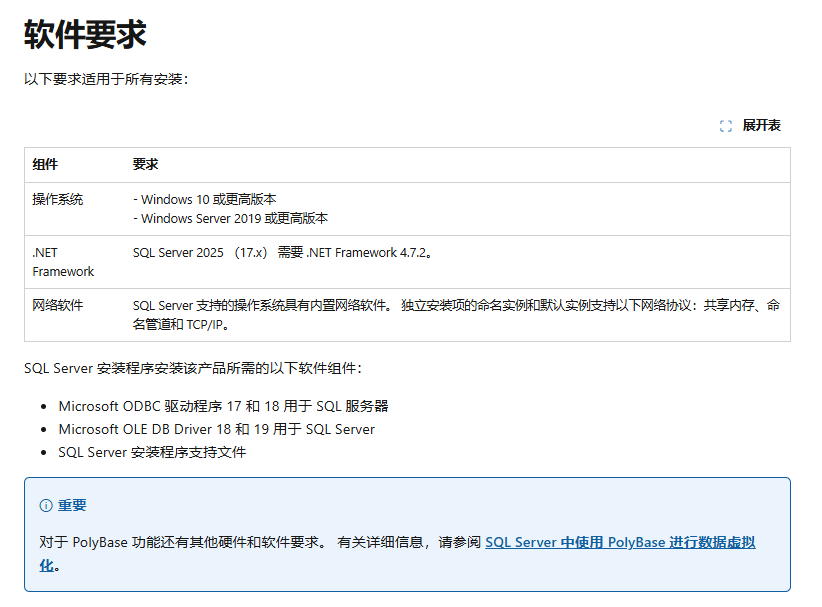Click the 以下要求适用于所有安装 sentence
The height and width of the screenshot is (607, 822).
[x=106, y=79]
